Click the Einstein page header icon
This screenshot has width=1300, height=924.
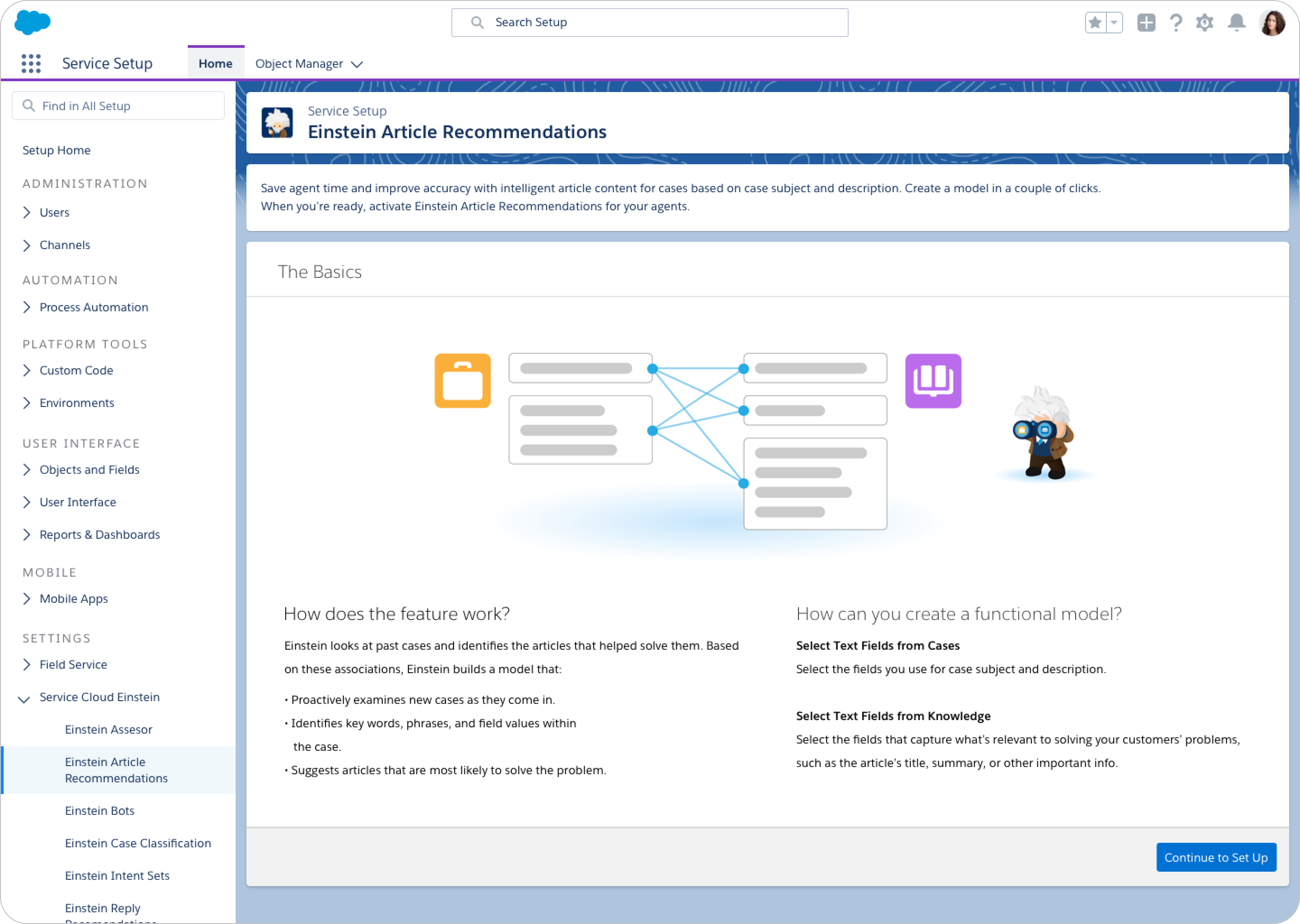tap(277, 122)
